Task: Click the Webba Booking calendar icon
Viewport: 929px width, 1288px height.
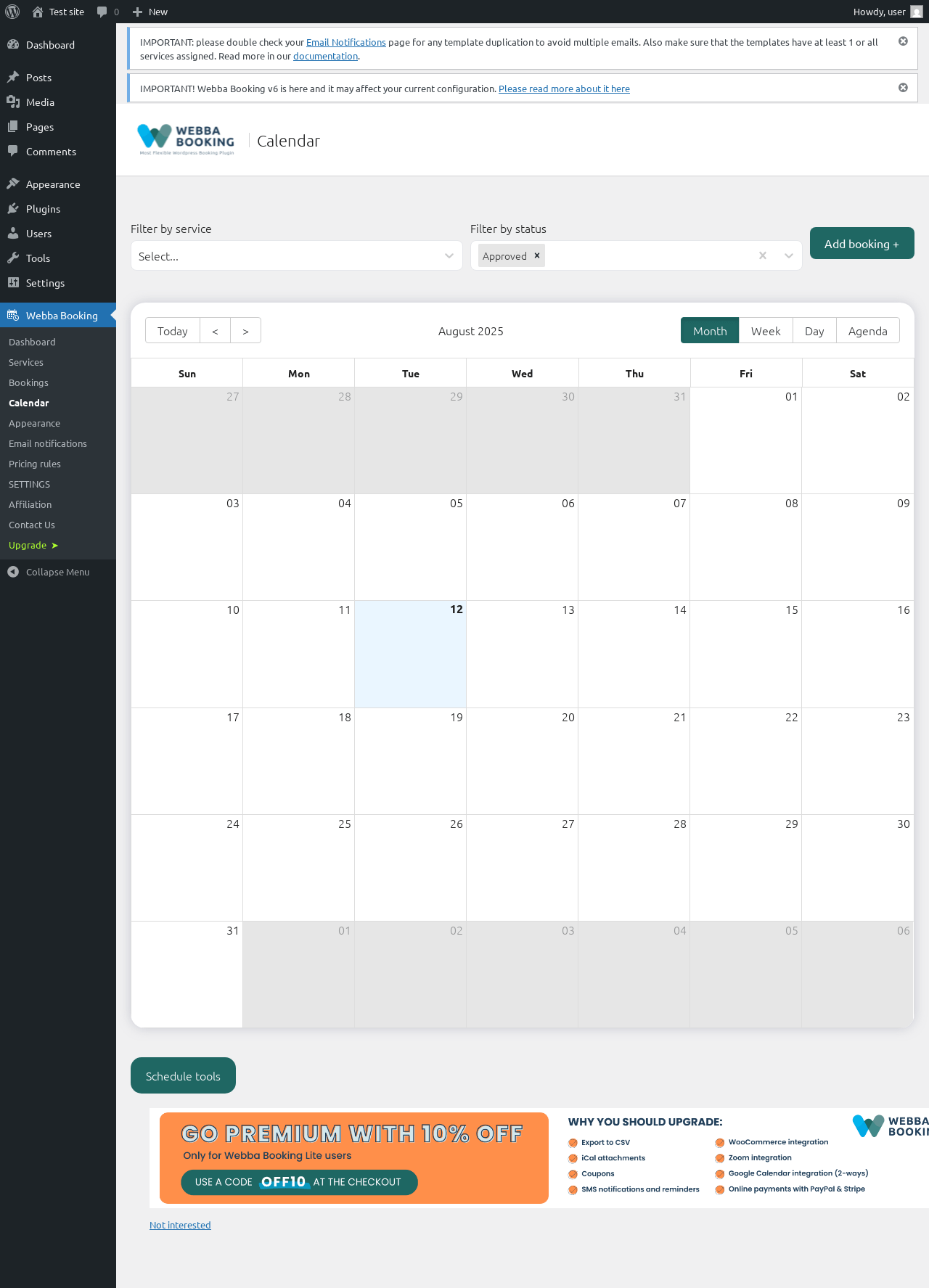Action: pyautogui.click(x=13, y=315)
